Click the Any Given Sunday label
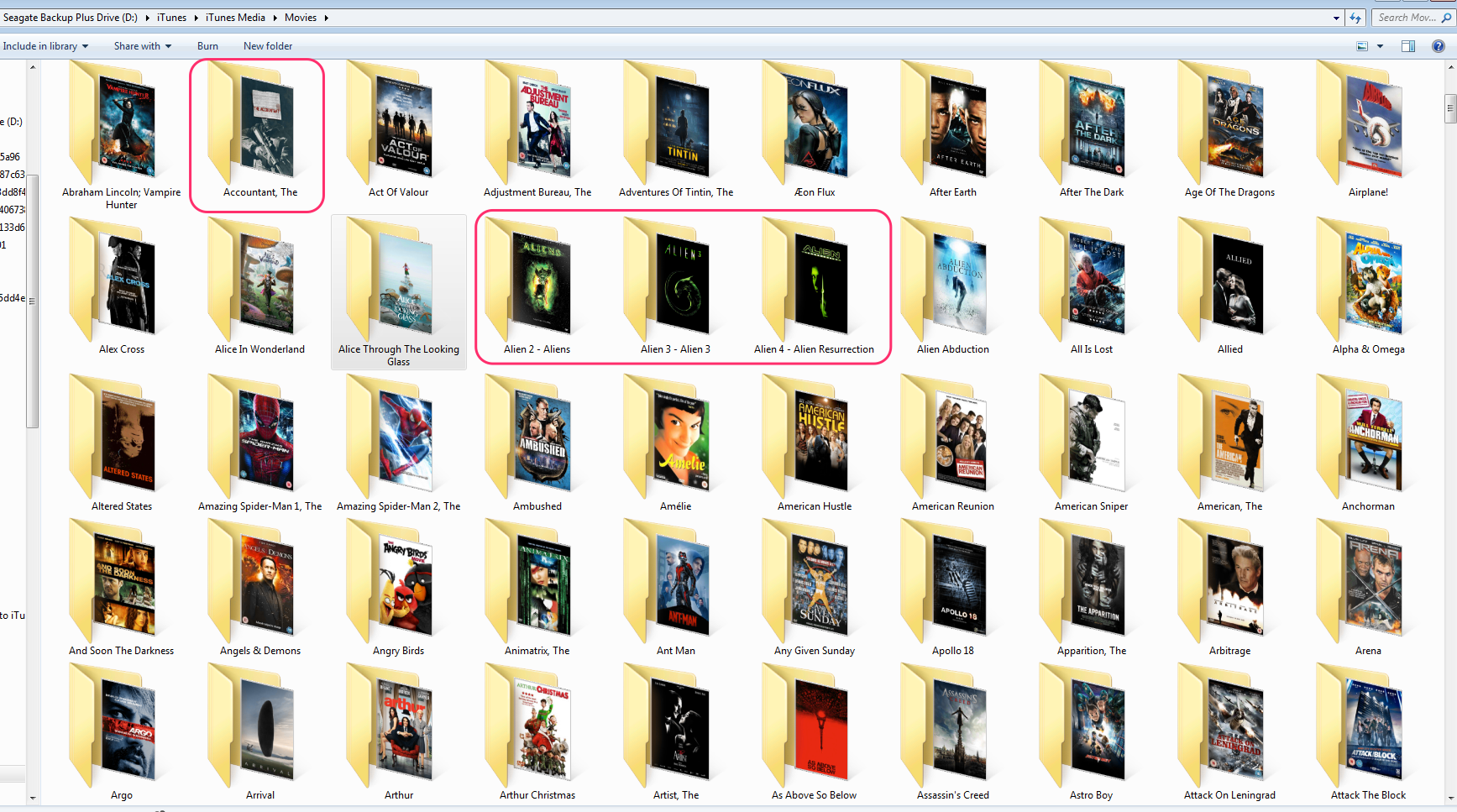 pyautogui.click(x=815, y=651)
